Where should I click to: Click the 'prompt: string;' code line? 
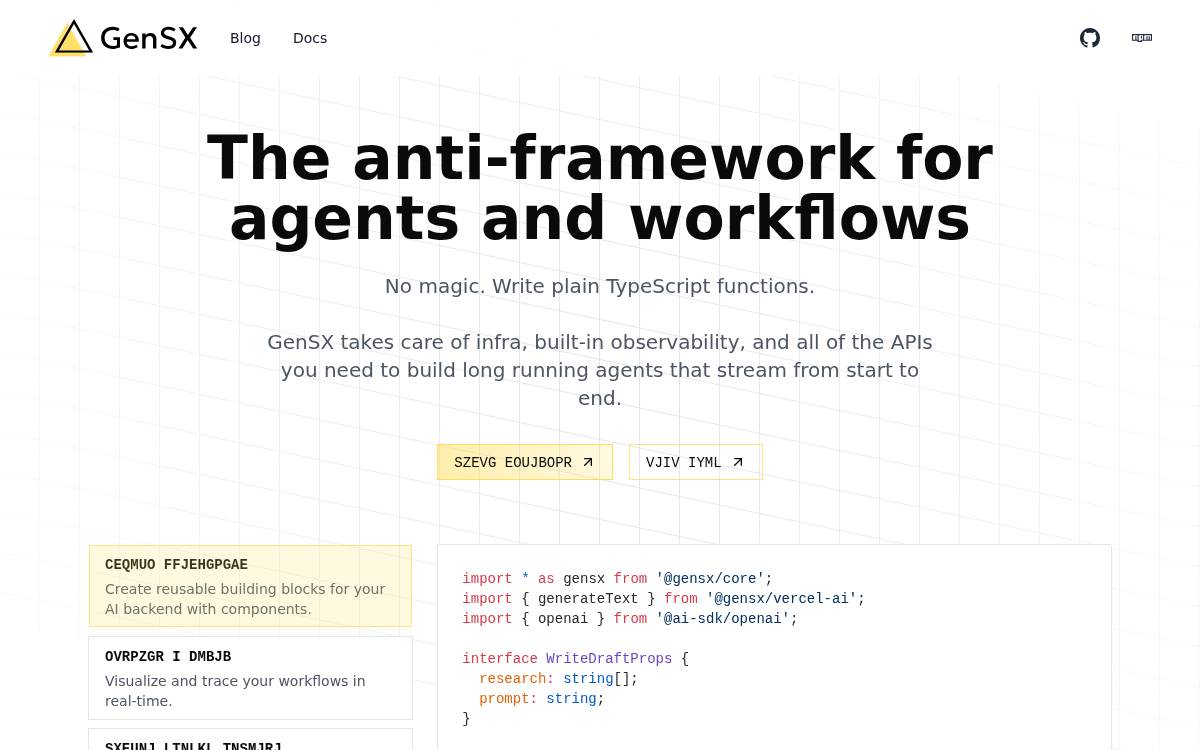click(x=542, y=699)
